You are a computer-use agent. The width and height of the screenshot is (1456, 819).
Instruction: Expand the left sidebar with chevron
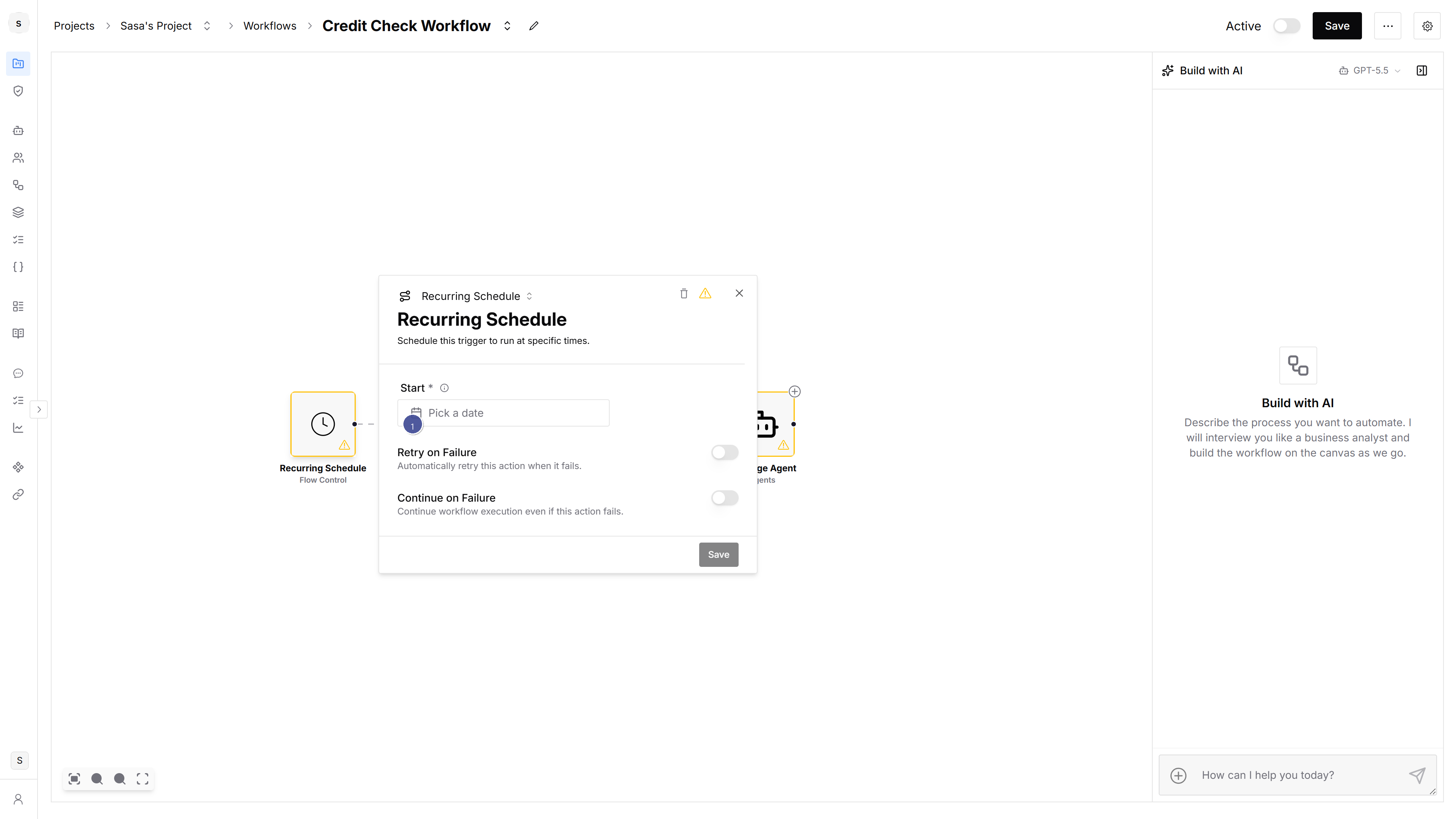point(38,409)
